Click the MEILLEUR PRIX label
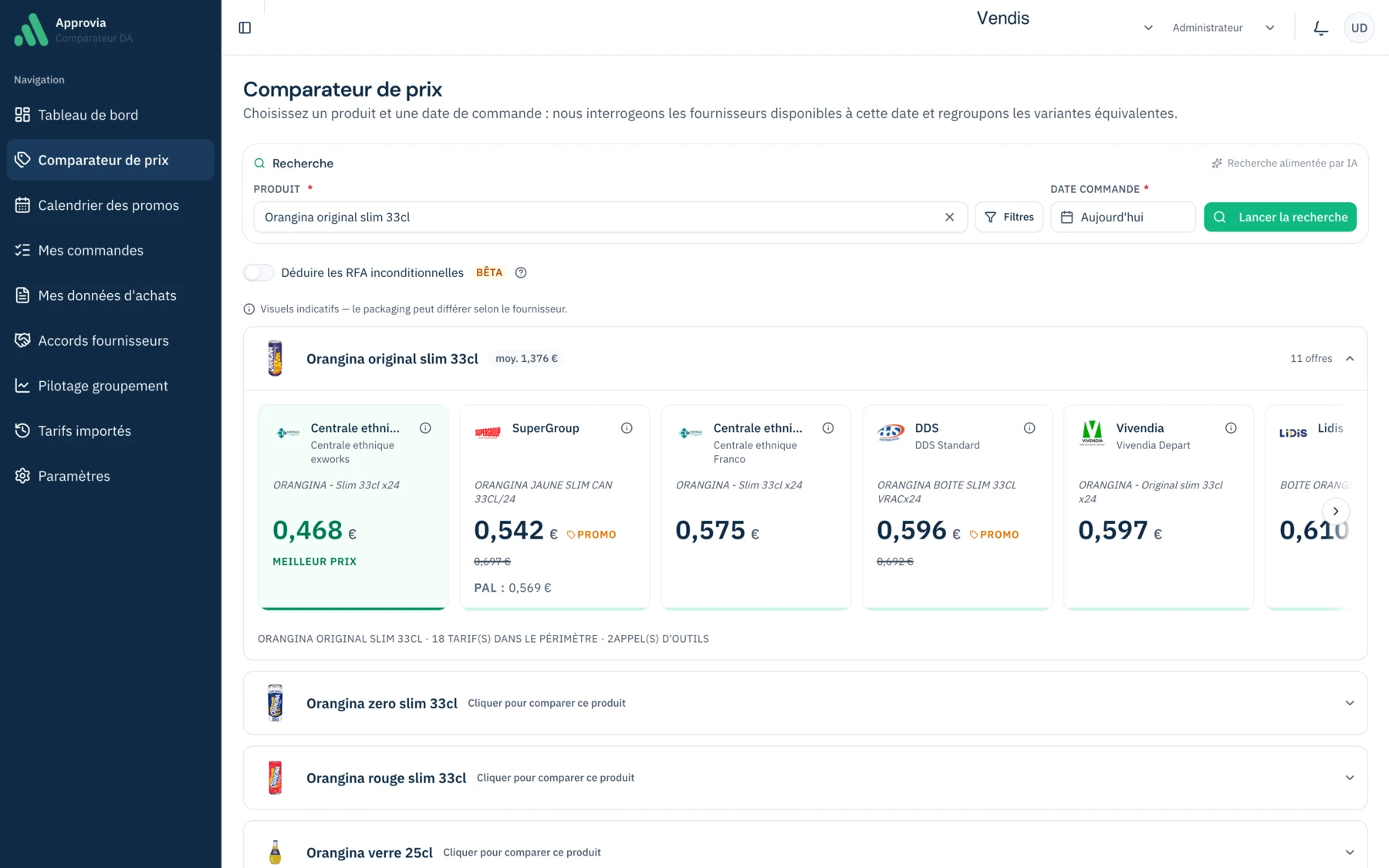Screen dimensions: 1389x868 pyautogui.click(x=314, y=562)
